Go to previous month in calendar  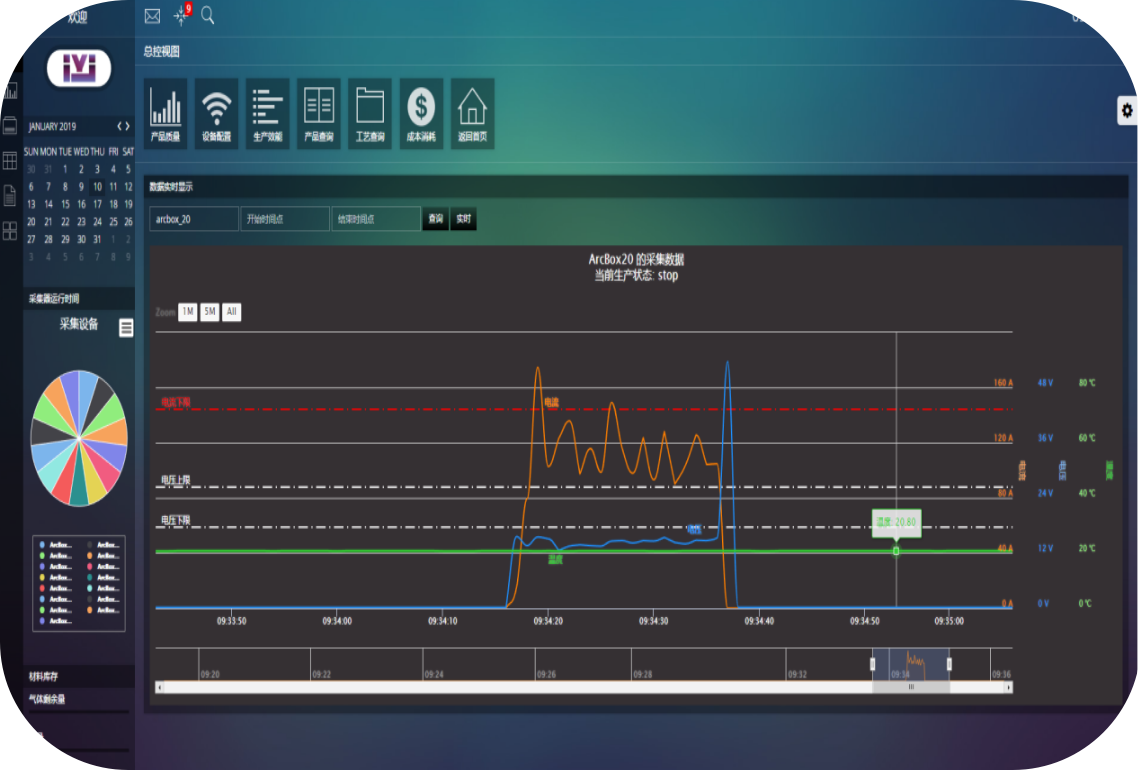tap(119, 126)
